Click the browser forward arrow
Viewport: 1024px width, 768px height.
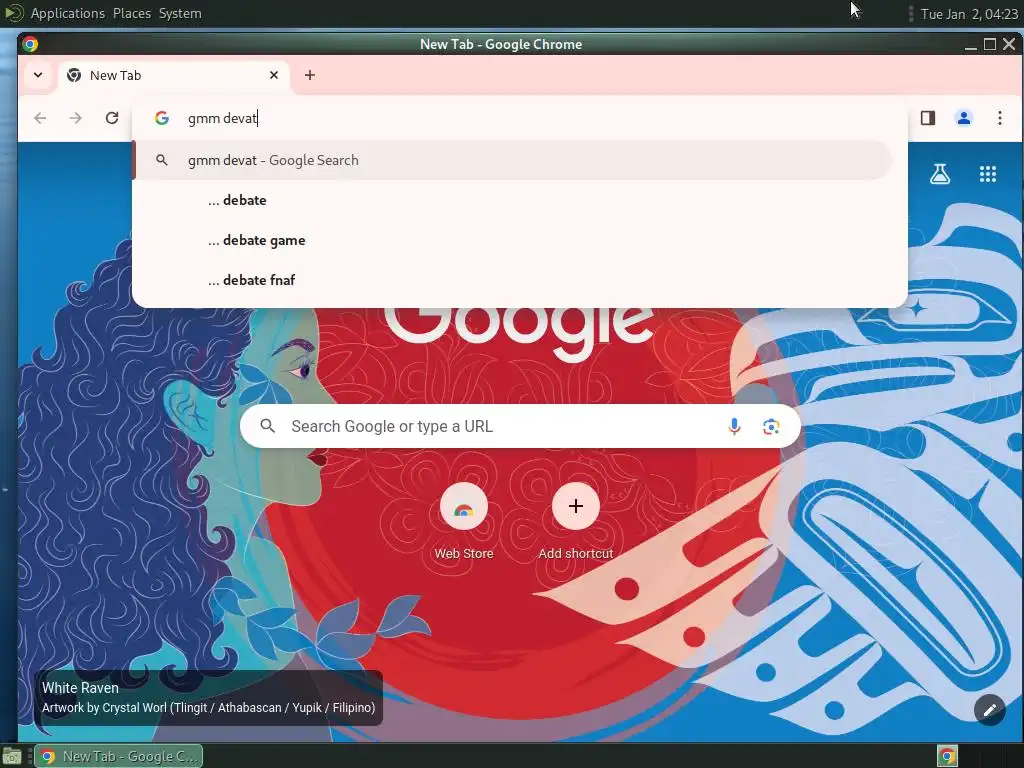[x=76, y=118]
